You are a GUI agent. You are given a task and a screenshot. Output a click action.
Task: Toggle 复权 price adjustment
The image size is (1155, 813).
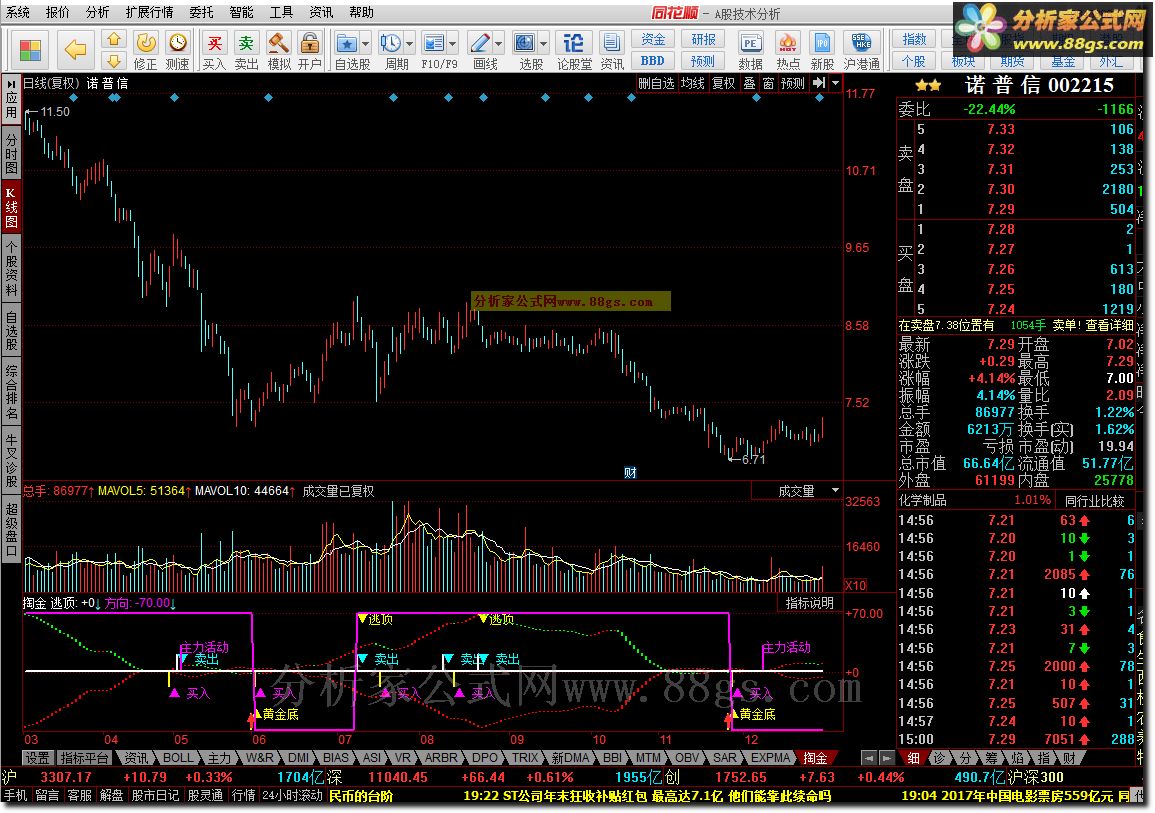(723, 83)
